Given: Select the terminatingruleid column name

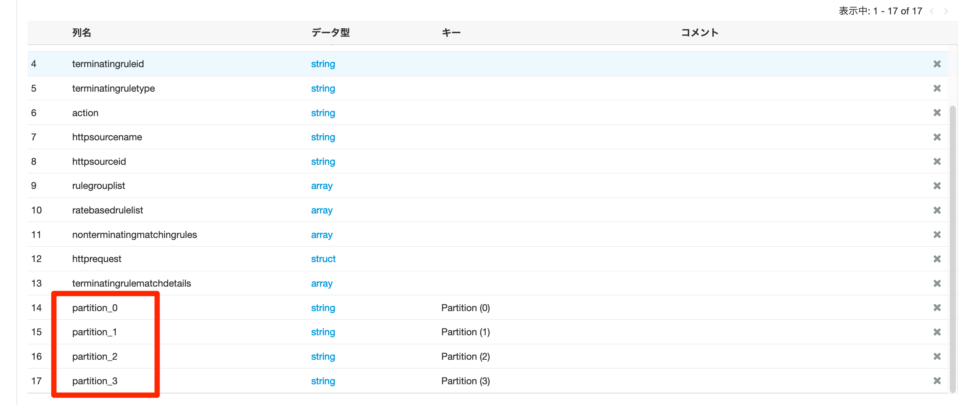Looking at the screenshot, I should (x=108, y=64).
